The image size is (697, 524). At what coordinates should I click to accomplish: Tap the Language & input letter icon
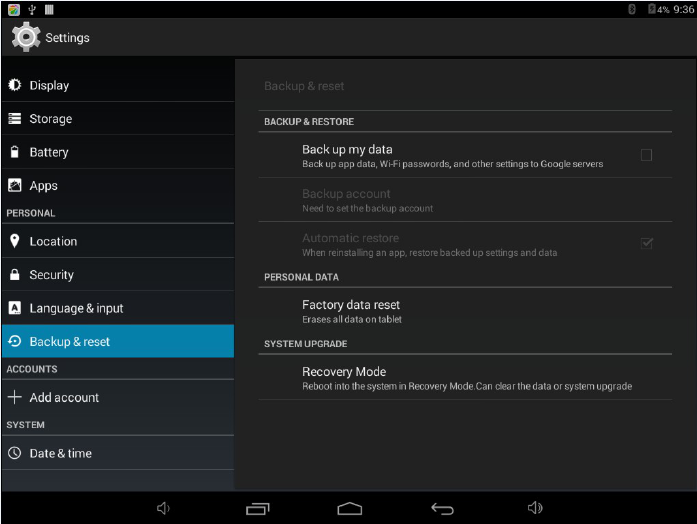point(15,308)
